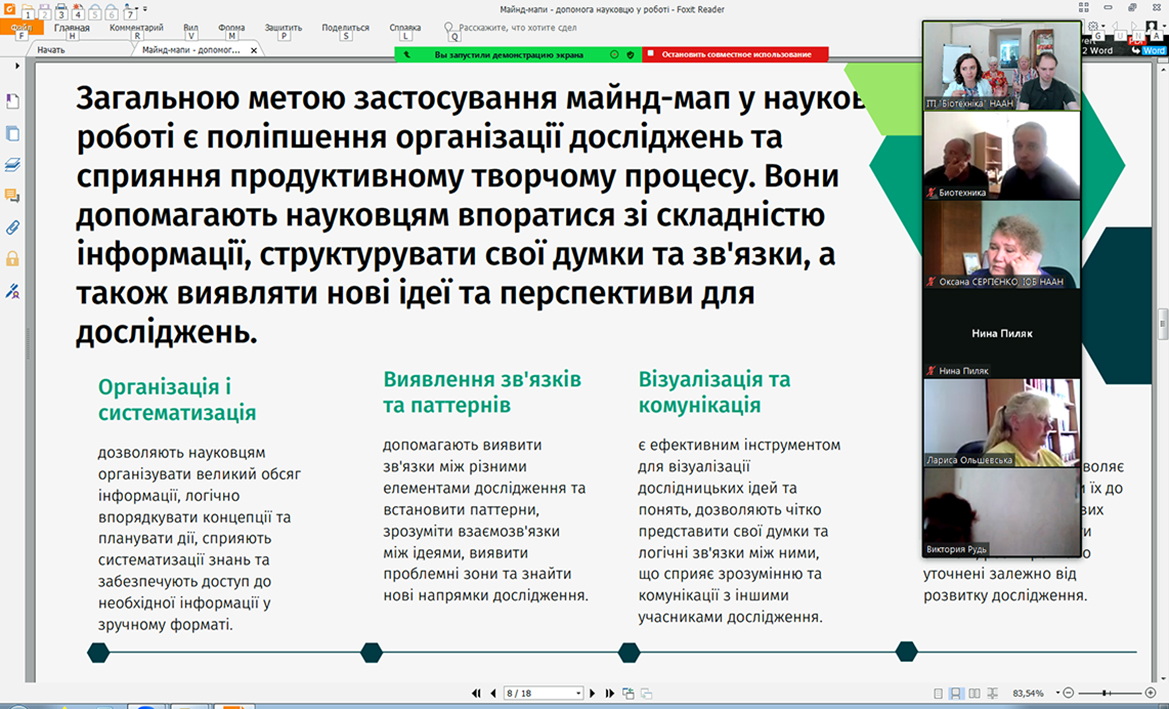
Task: Select the Биотехника participant video tile
Action: coord(1001,155)
